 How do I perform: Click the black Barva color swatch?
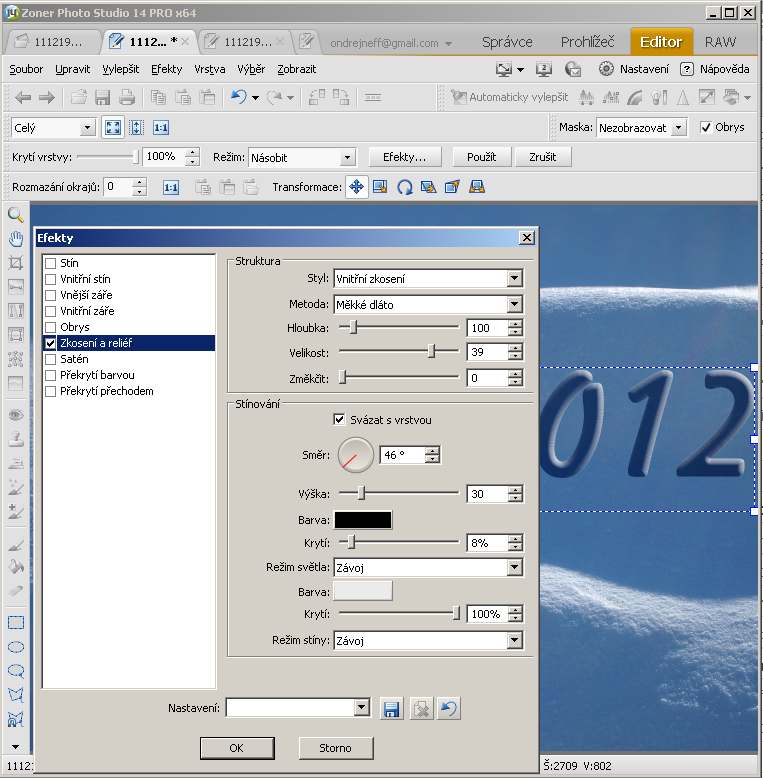pos(363,520)
